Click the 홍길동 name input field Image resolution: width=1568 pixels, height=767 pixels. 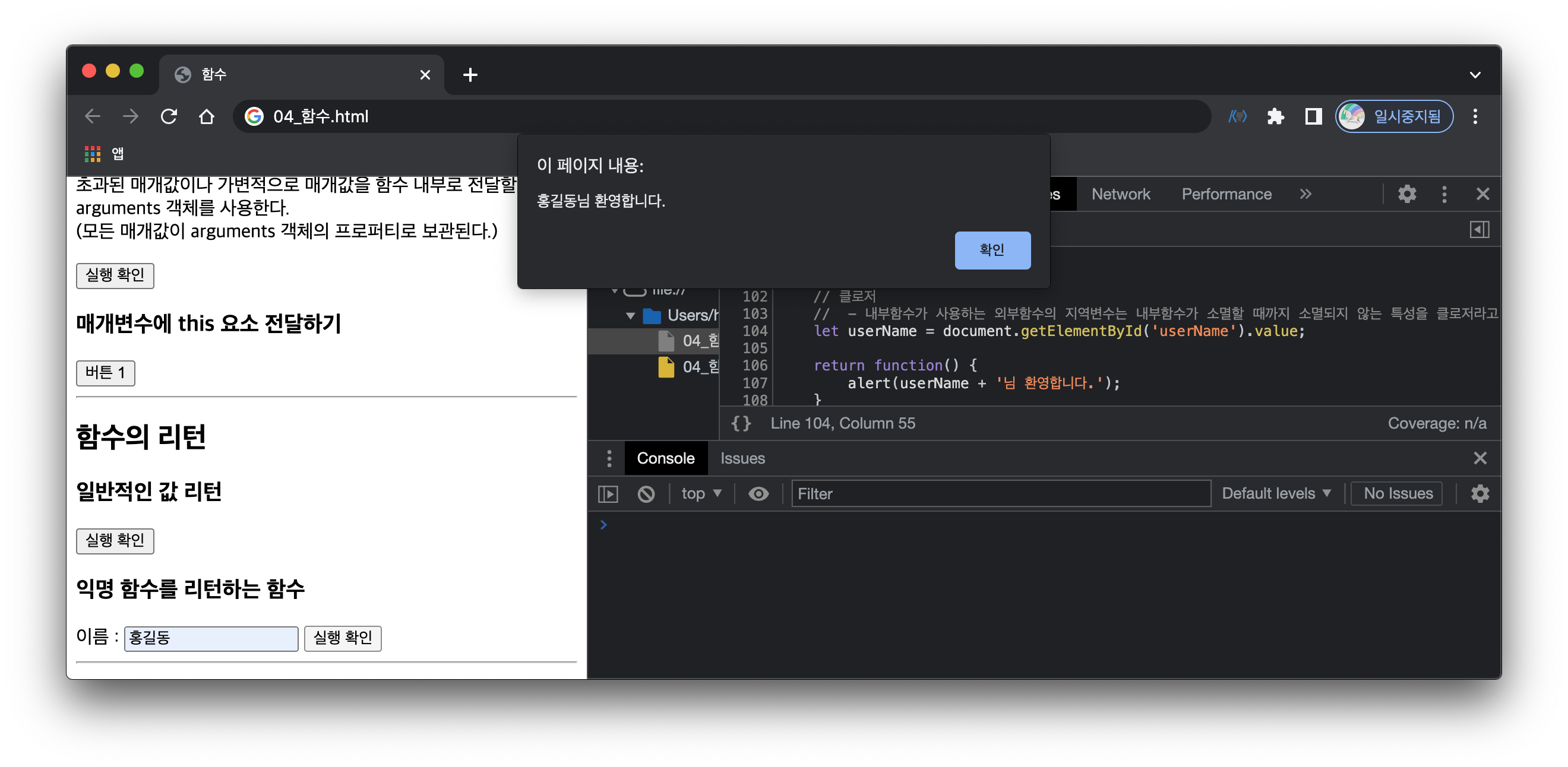click(x=211, y=638)
